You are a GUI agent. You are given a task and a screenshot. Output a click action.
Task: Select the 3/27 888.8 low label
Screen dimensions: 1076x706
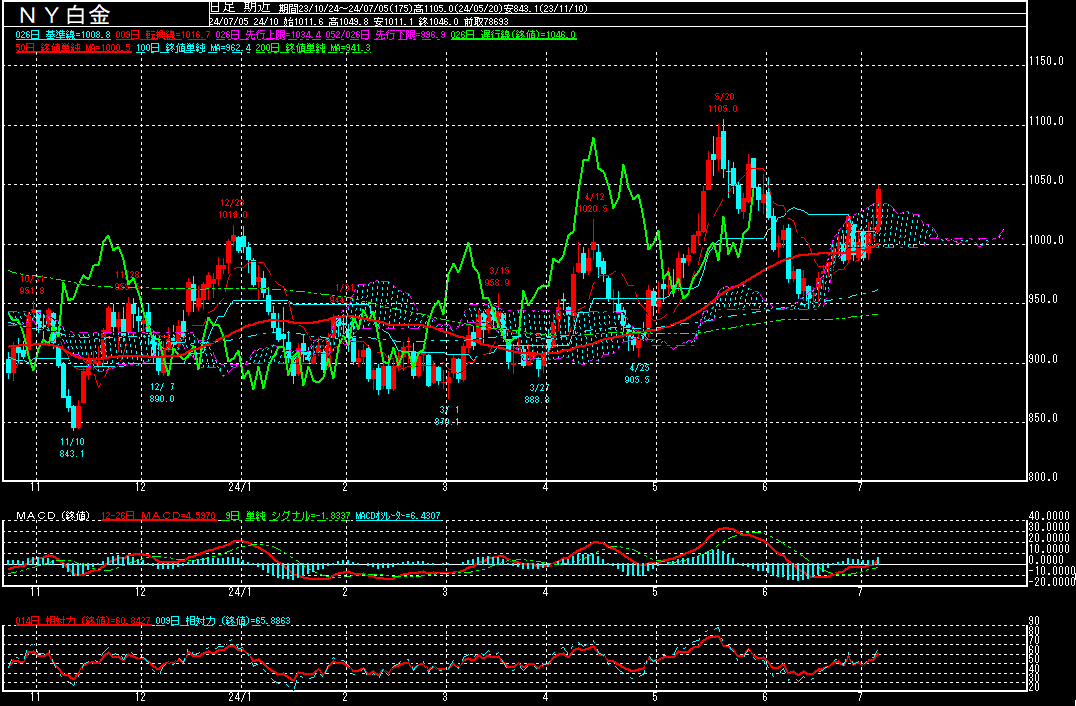click(x=537, y=394)
